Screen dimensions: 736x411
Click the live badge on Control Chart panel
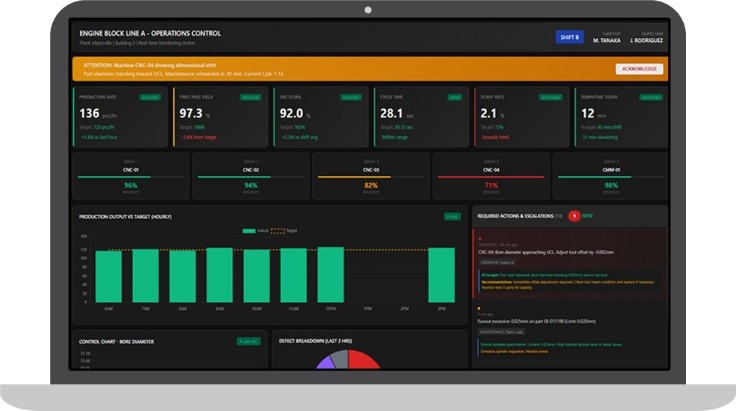click(x=248, y=341)
